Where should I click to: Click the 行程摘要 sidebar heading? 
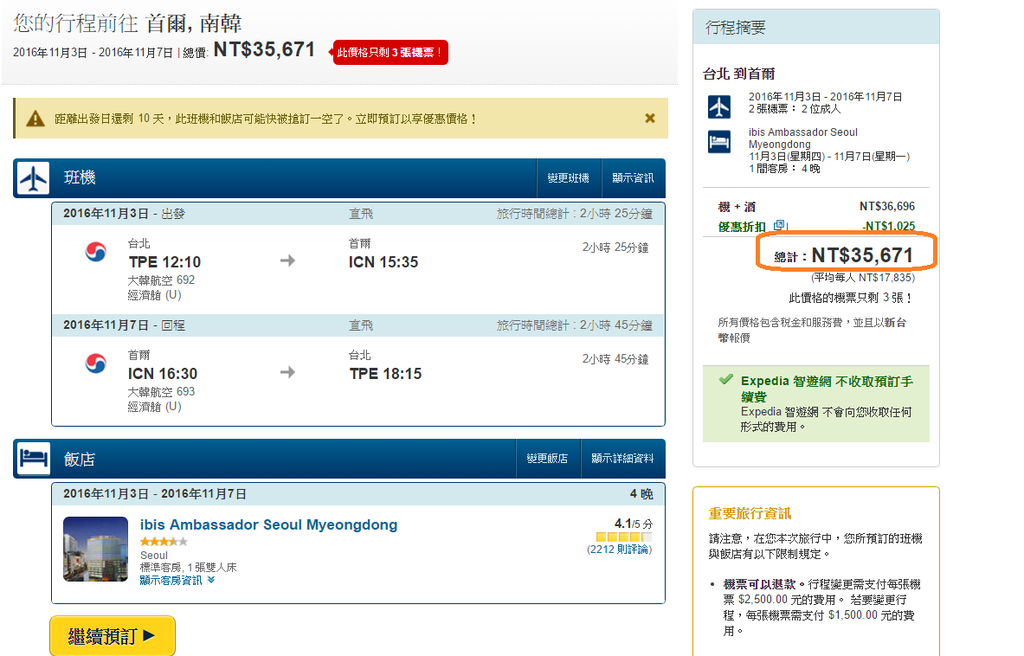(735, 27)
